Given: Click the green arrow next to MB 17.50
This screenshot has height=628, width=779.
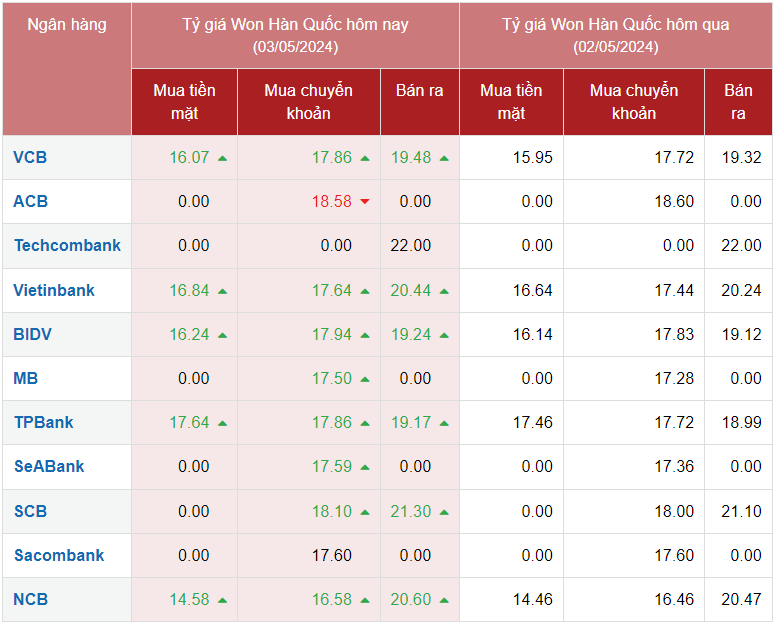Looking at the screenshot, I should click(365, 379).
